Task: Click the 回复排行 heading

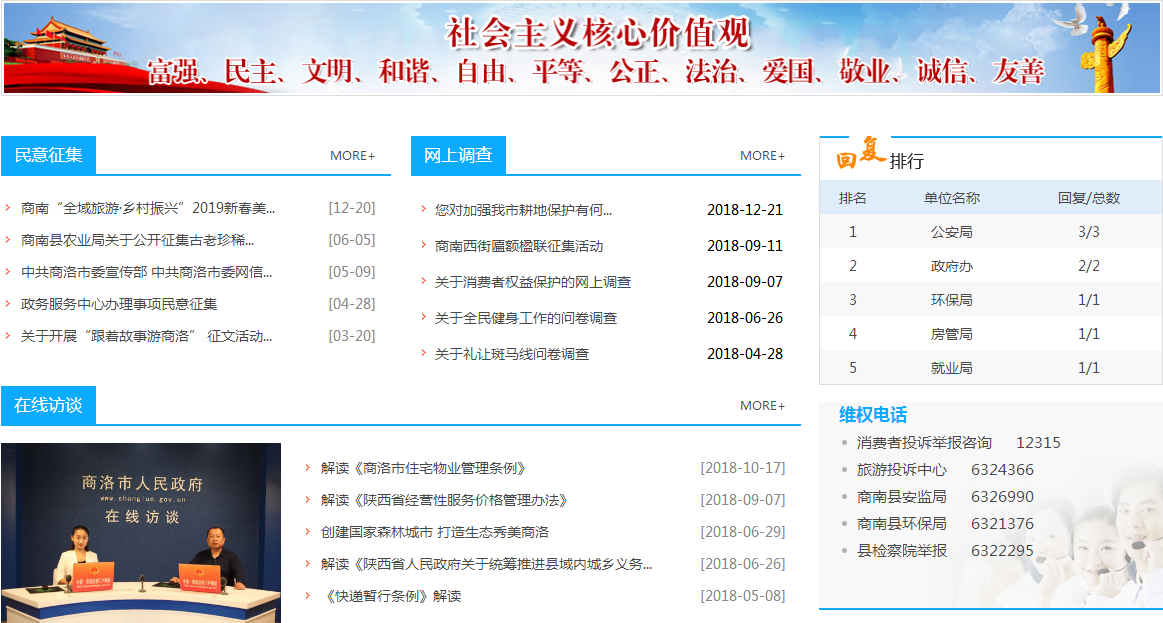Action: coord(880,154)
